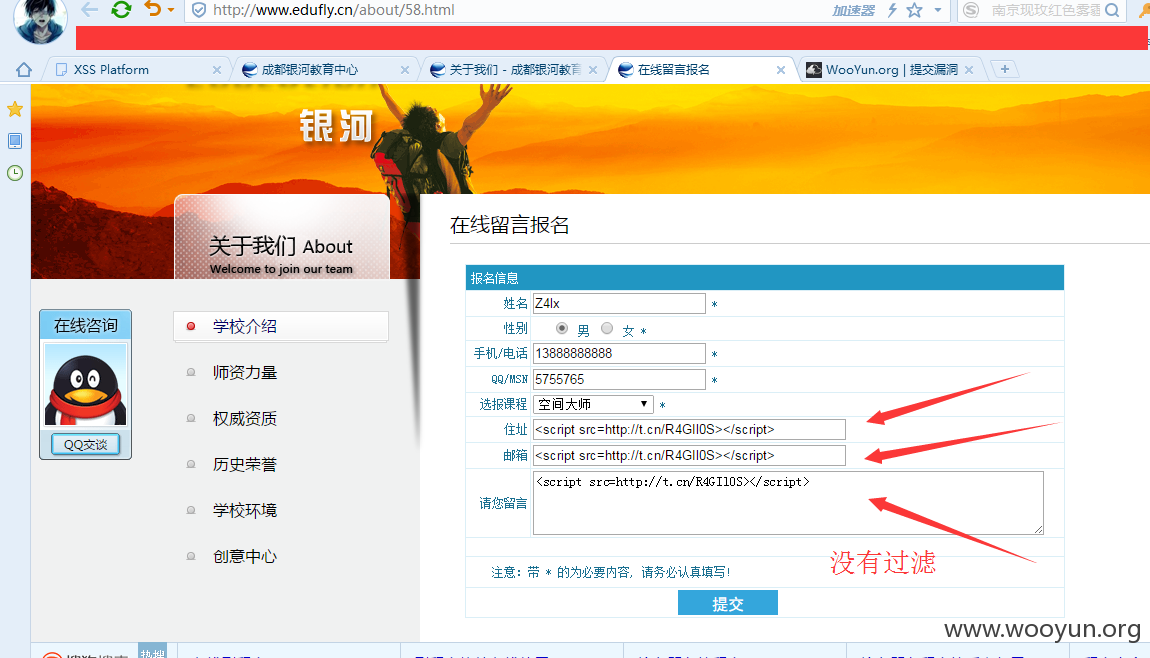This screenshot has height=658, width=1150.
Task: Click the 手机/电话 phone field
Action: pos(619,354)
